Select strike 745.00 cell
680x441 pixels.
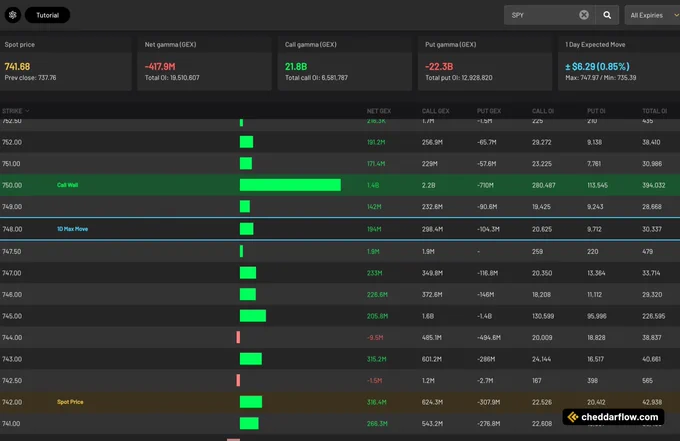[12, 316]
